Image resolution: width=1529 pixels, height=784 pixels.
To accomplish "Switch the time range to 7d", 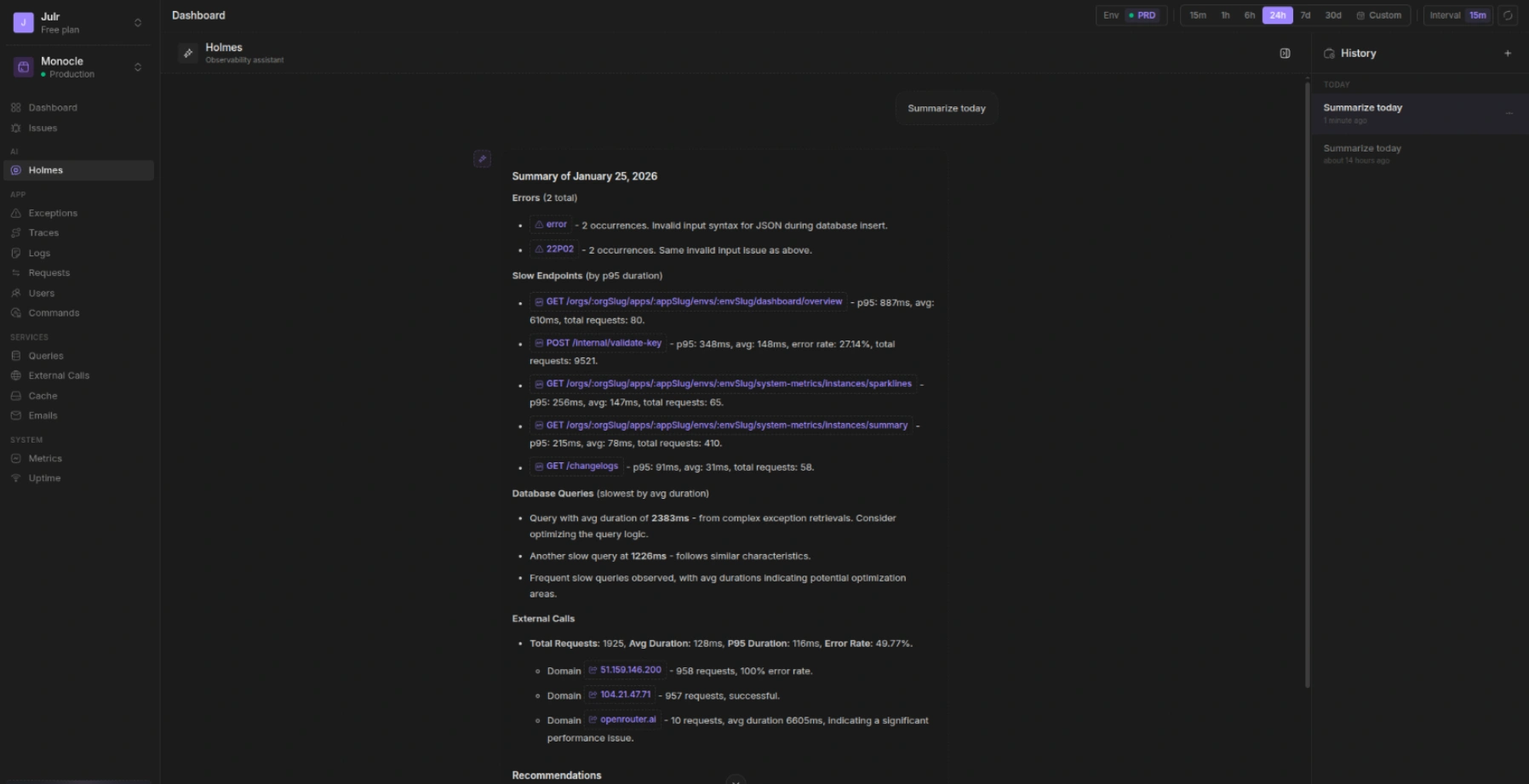I will (1304, 15).
